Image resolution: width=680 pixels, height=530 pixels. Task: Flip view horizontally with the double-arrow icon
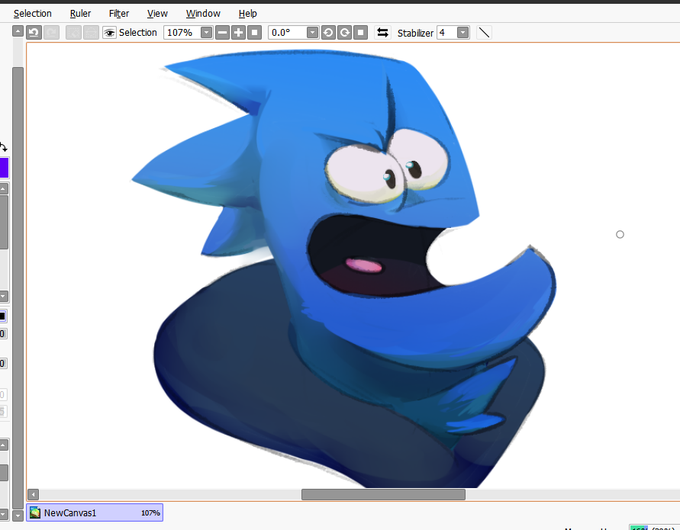382,33
